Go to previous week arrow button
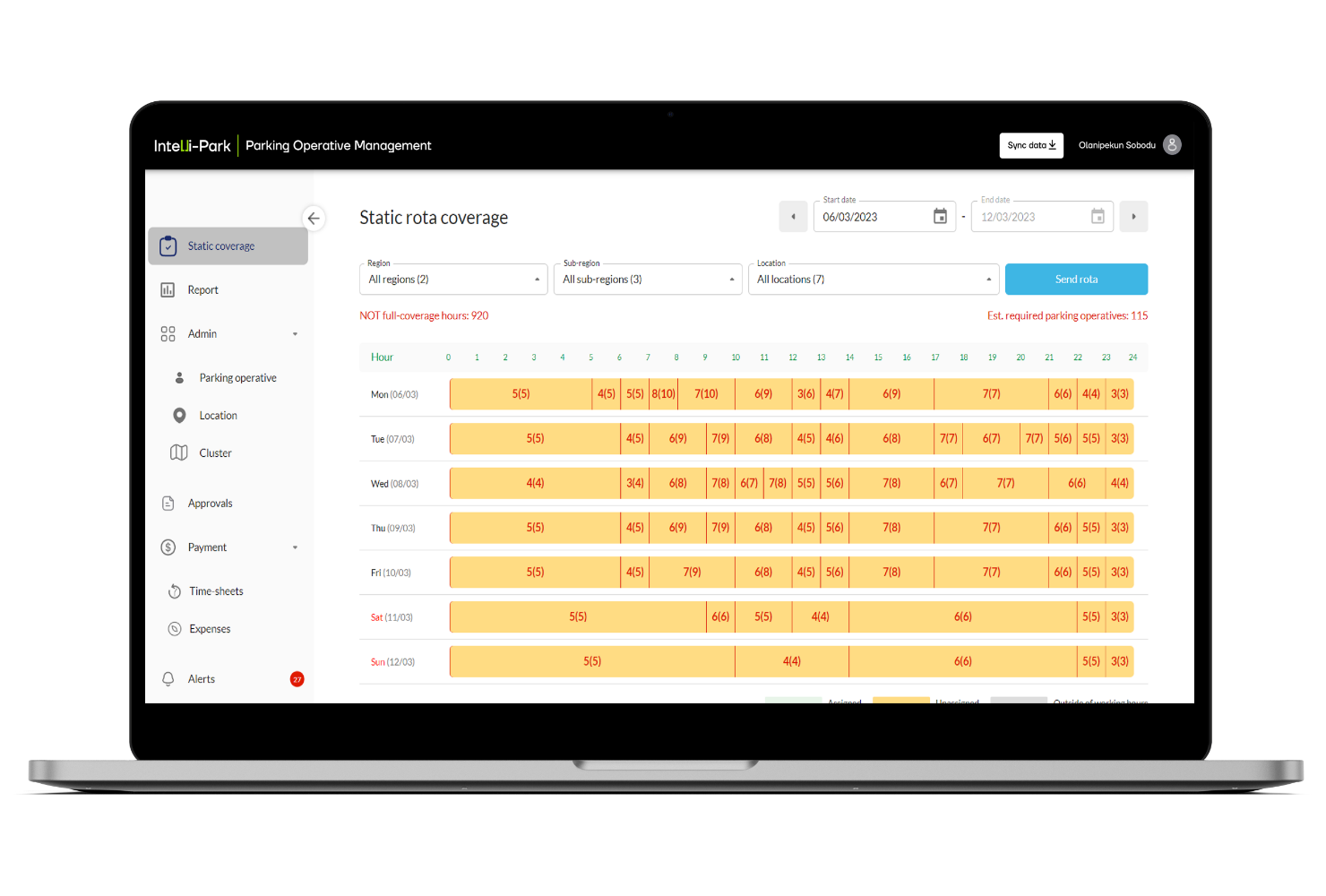The width and height of the screenshot is (1326, 896). pos(793,217)
